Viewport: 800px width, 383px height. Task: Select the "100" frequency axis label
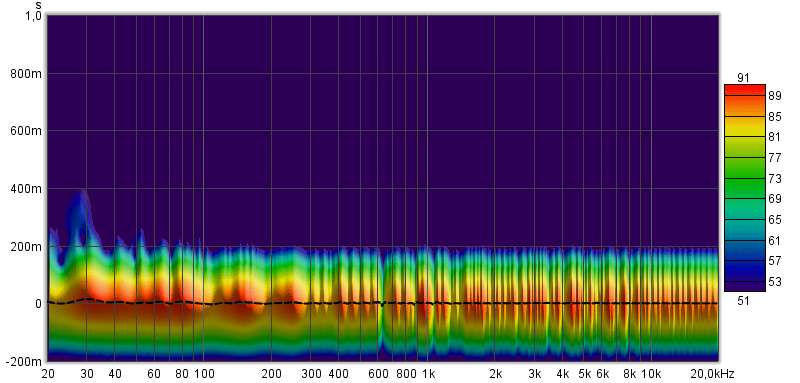[204, 373]
